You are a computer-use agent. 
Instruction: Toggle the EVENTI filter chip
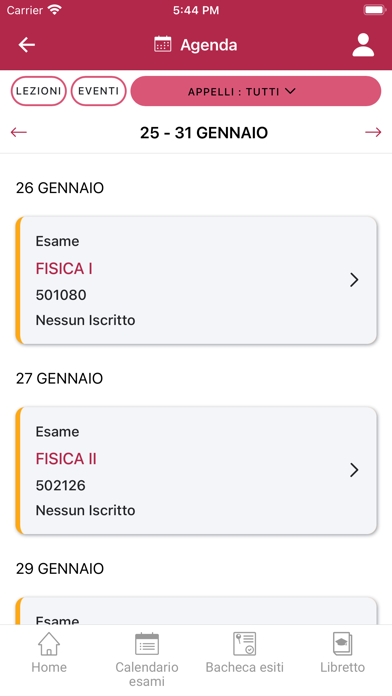[x=99, y=91]
